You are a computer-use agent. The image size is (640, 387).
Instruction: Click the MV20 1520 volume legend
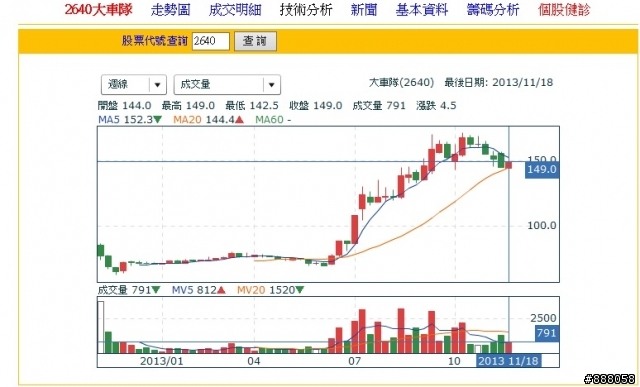270,290
